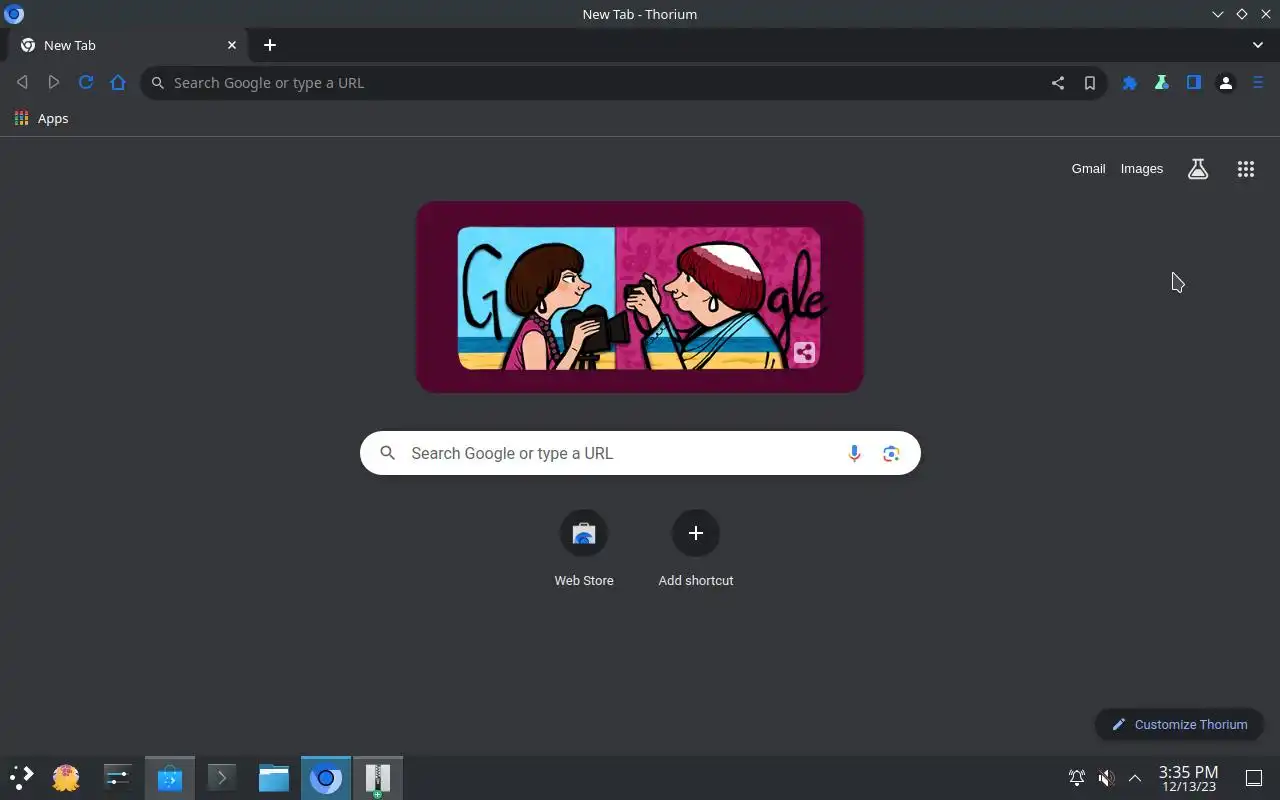Bookmark this tab with the bookmark icon
Screen dimensions: 1280x800
click(1090, 83)
